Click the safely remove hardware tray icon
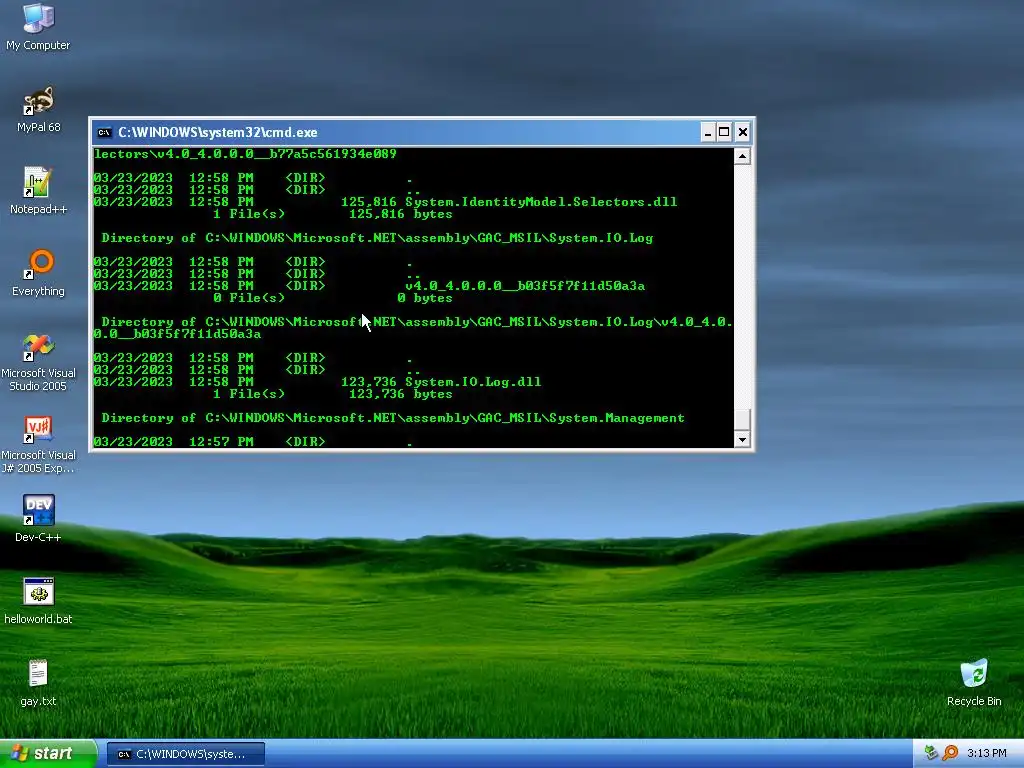Image resolution: width=1024 pixels, height=768 pixels. pos(931,753)
